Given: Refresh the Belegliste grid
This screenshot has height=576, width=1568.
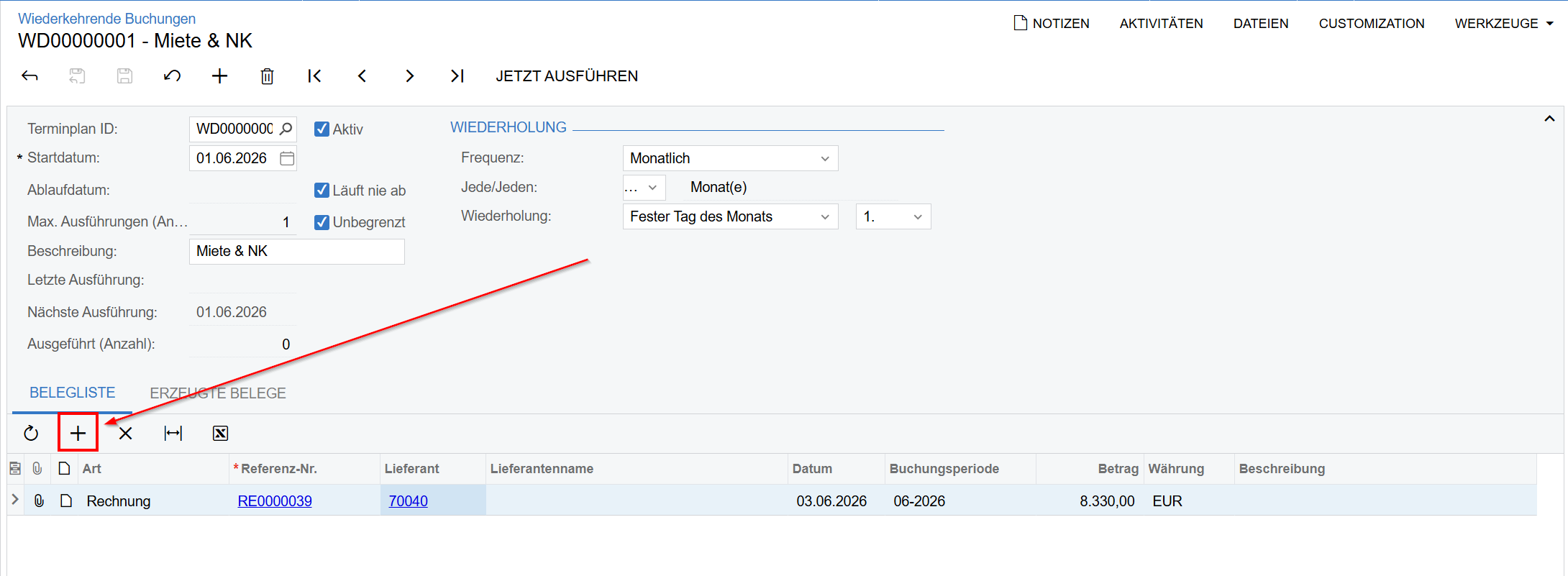Looking at the screenshot, I should click(x=31, y=433).
